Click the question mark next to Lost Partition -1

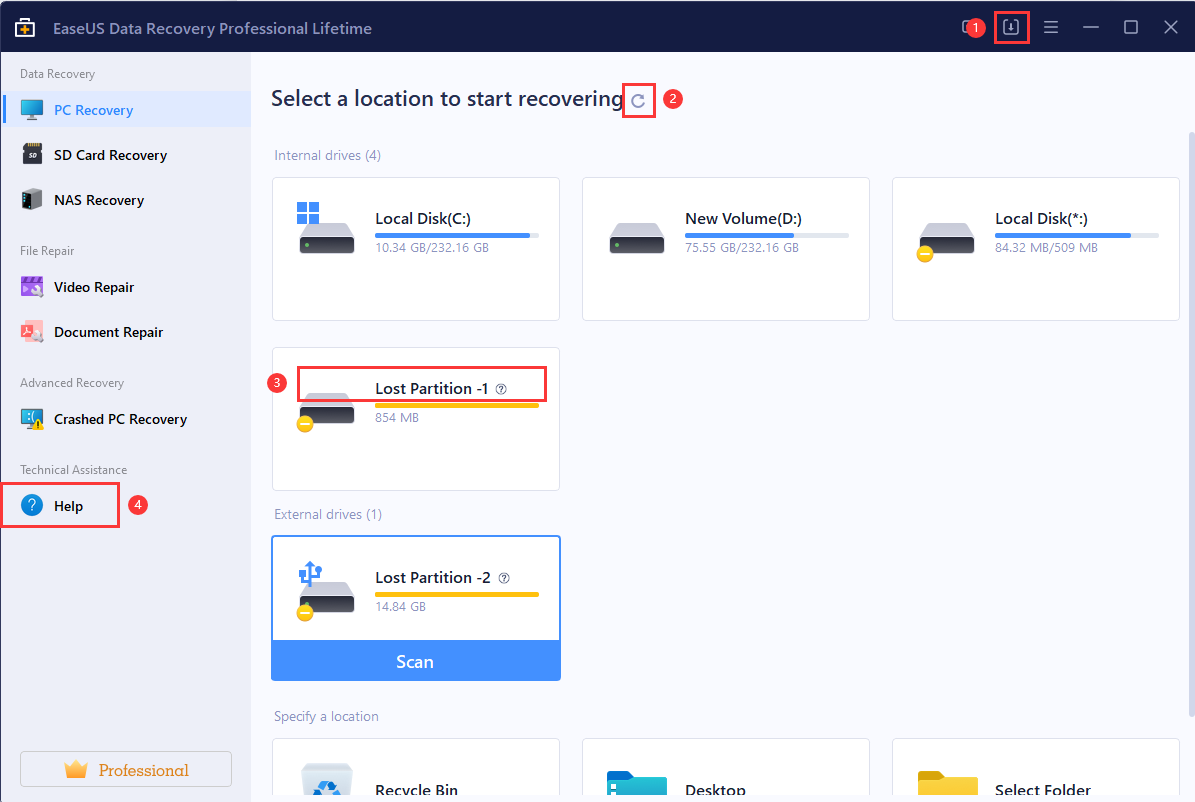pyautogui.click(x=501, y=389)
